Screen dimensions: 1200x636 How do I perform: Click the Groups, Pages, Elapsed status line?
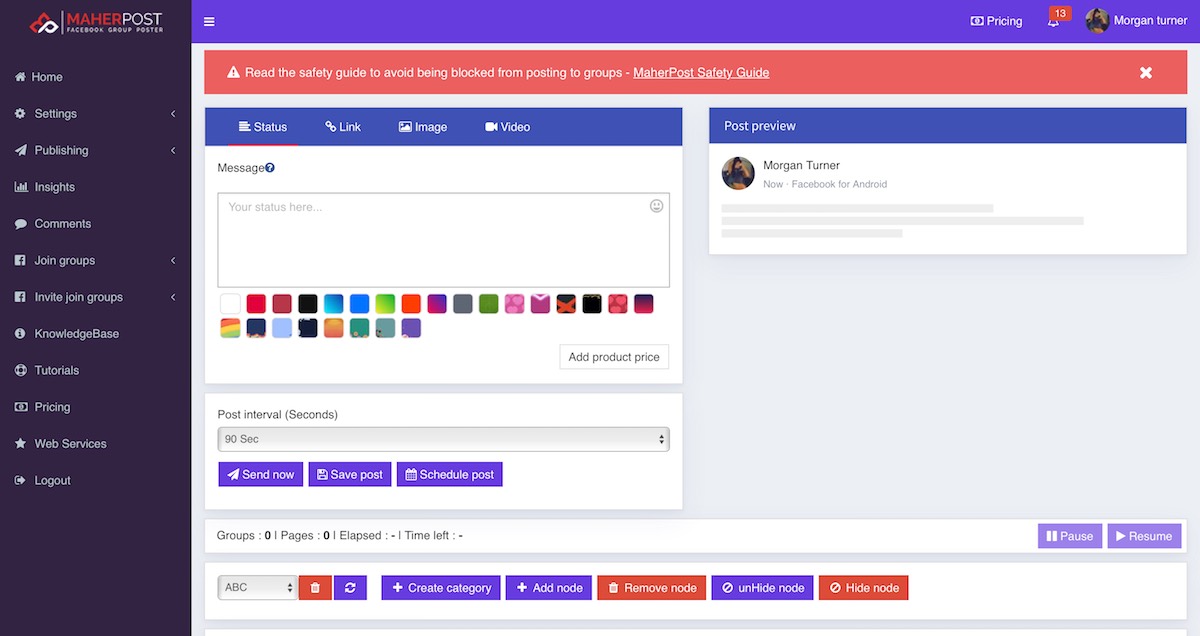tap(340, 536)
